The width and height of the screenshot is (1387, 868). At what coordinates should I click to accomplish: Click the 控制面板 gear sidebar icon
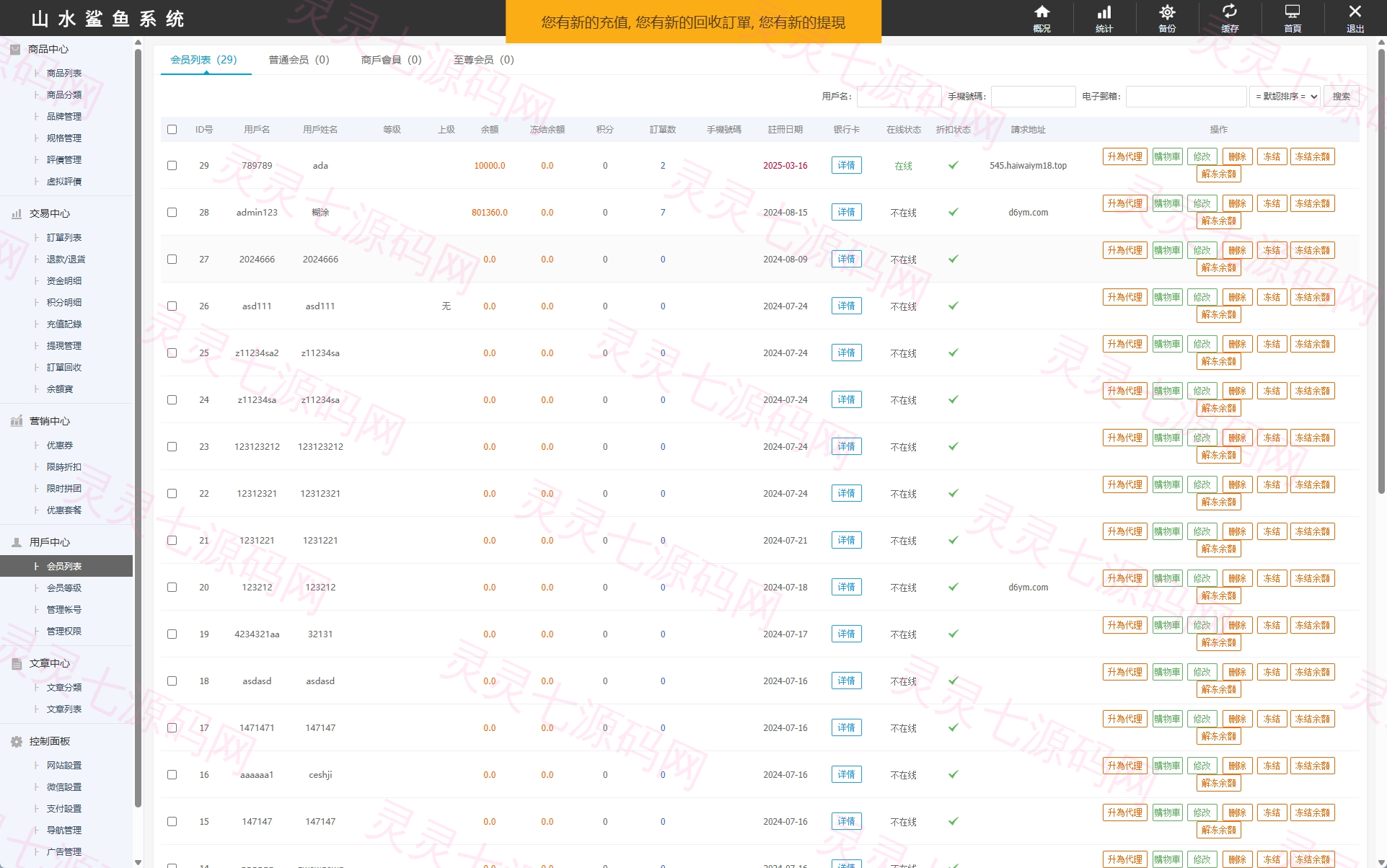16,741
